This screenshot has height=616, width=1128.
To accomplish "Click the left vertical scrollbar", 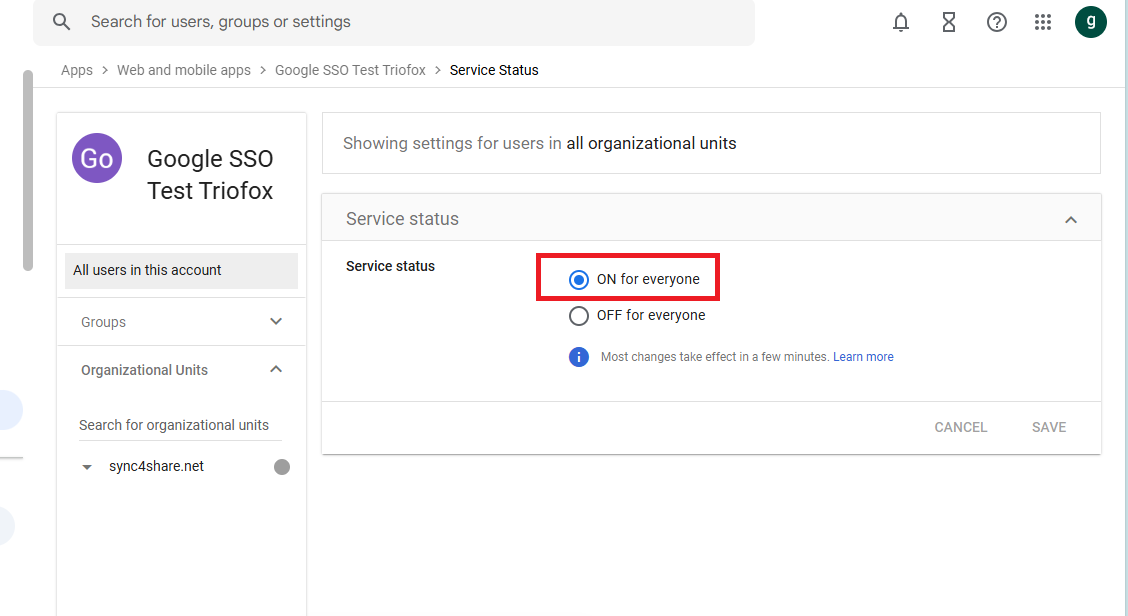I will tap(28, 171).
